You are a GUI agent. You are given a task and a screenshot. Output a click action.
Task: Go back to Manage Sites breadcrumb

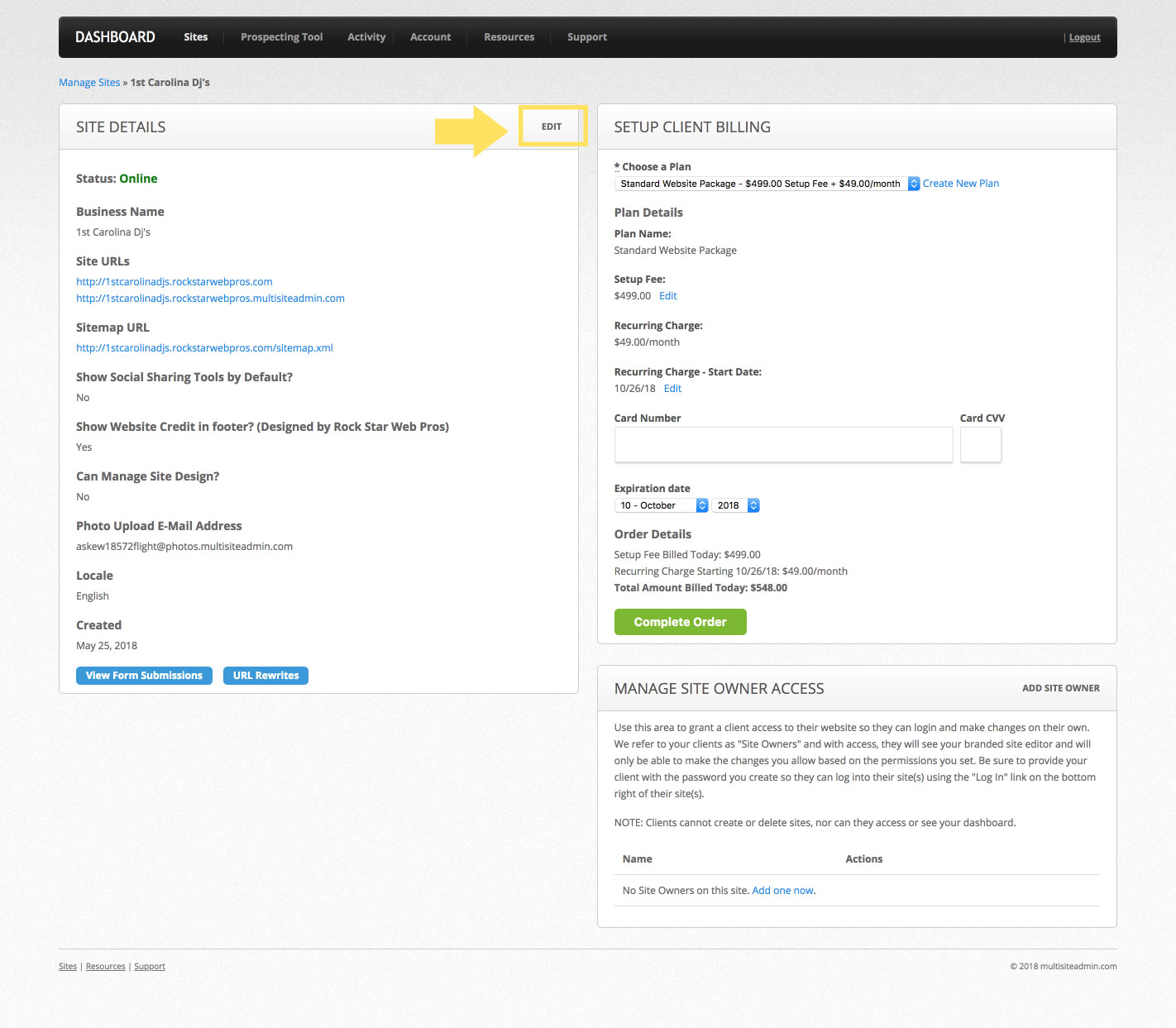click(89, 83)
